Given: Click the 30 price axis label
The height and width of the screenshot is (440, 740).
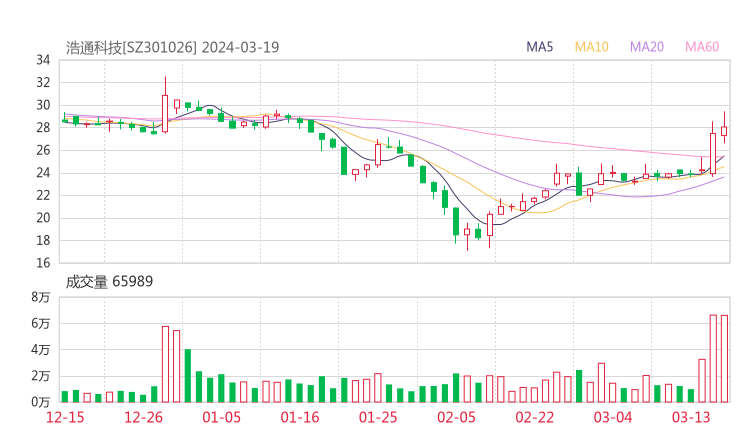Looking at the screenshot, I should point(43,105).
